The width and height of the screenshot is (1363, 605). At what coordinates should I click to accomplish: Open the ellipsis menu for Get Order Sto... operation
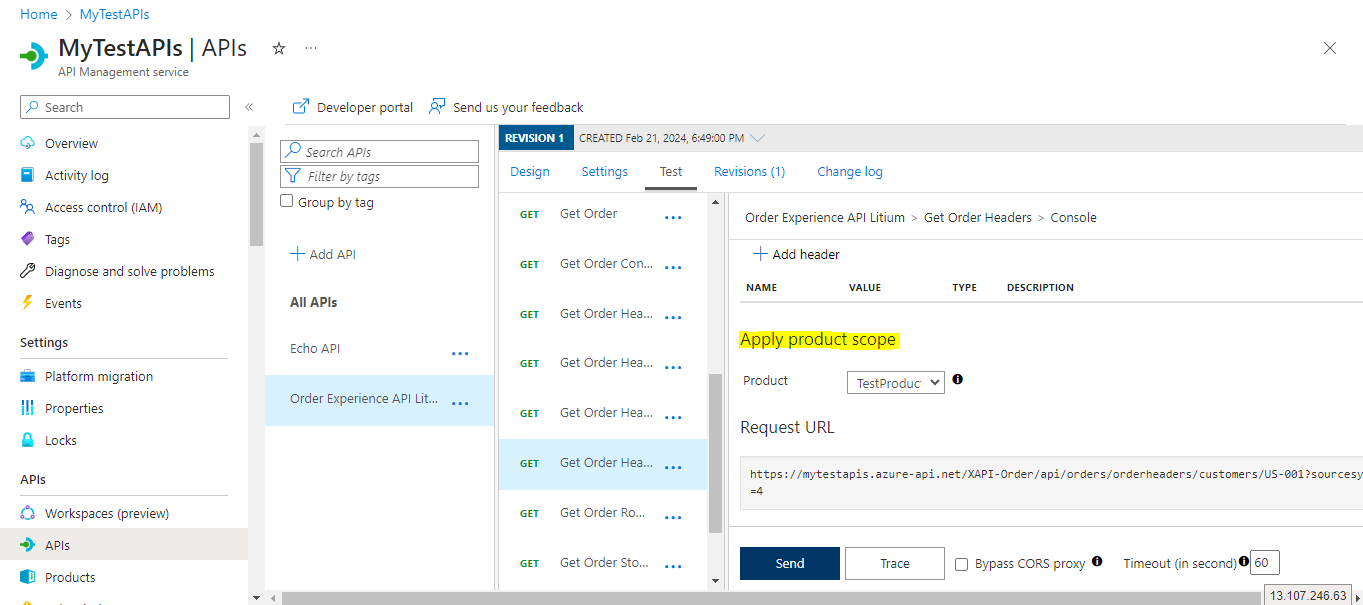coord(673,567)
